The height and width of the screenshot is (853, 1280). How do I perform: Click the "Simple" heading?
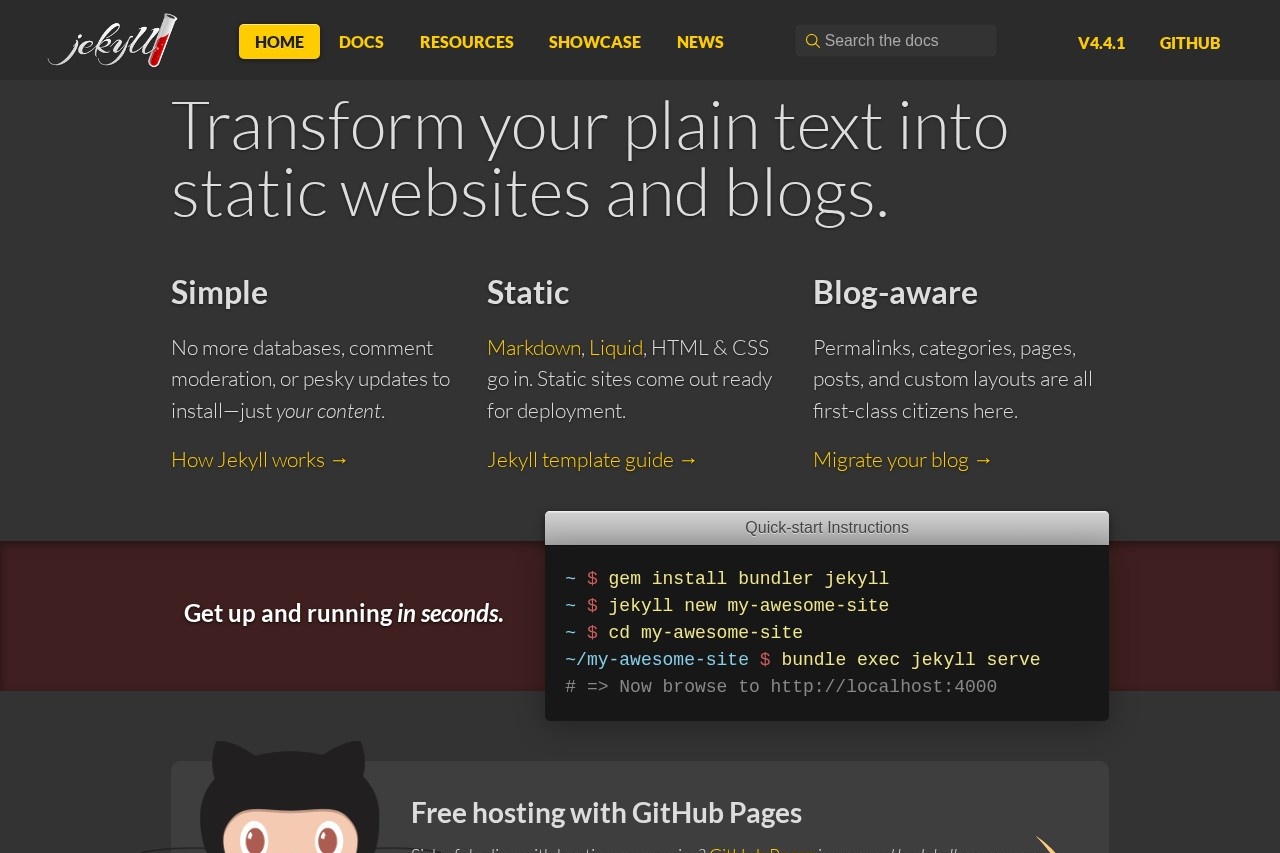click(x=219, y=293)
